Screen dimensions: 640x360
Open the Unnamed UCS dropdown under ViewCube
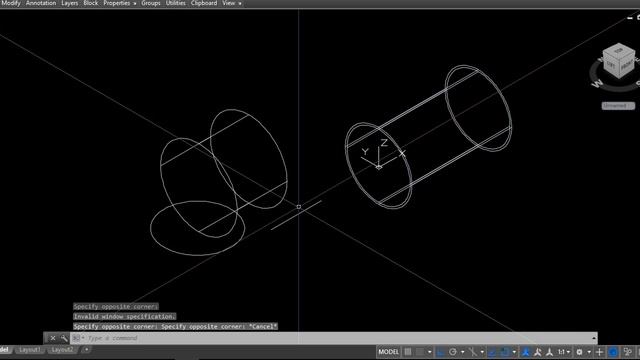tap(618, 106)
